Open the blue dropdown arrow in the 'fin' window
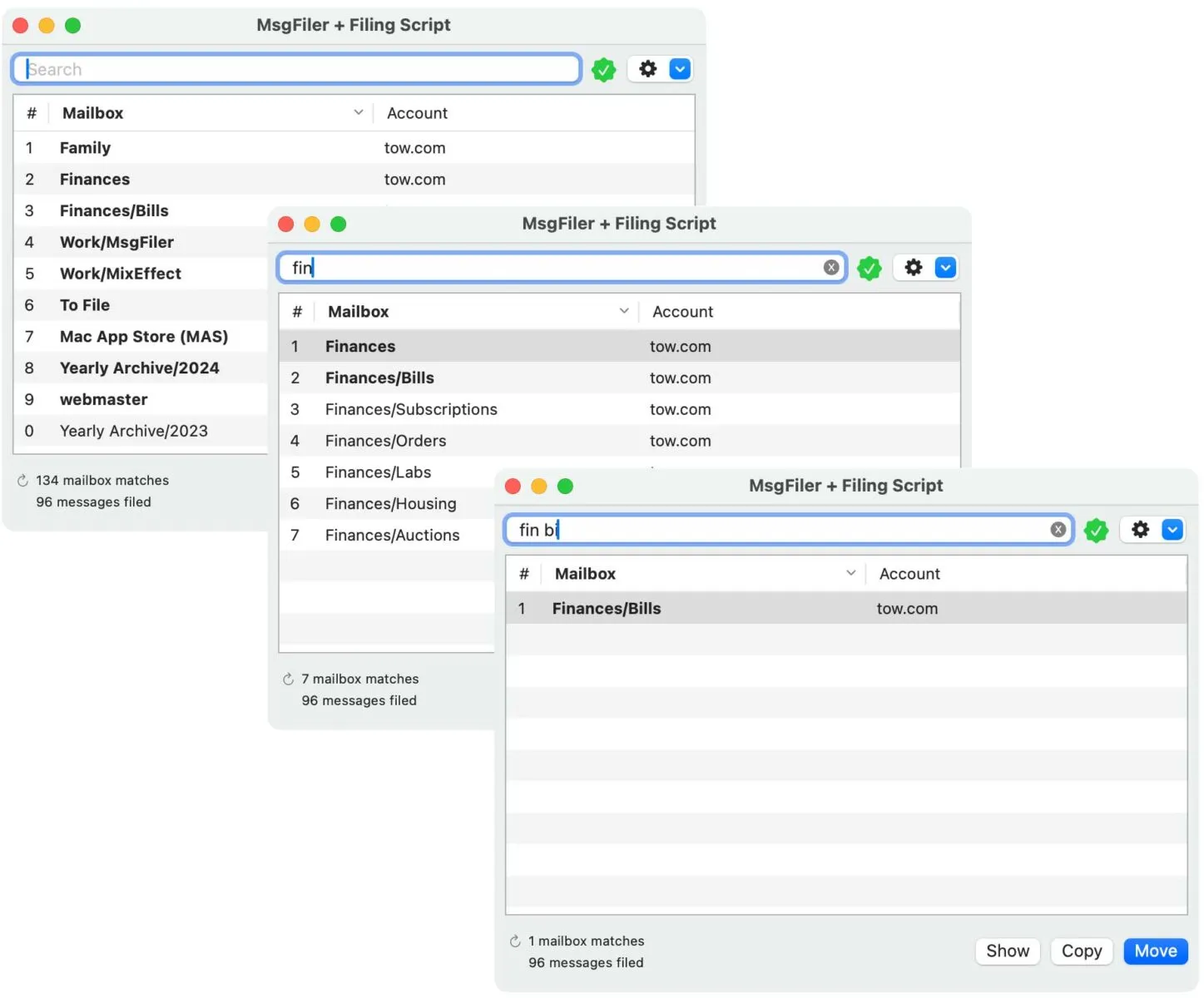Screen dimensions: 1204x998 [945, 268]
